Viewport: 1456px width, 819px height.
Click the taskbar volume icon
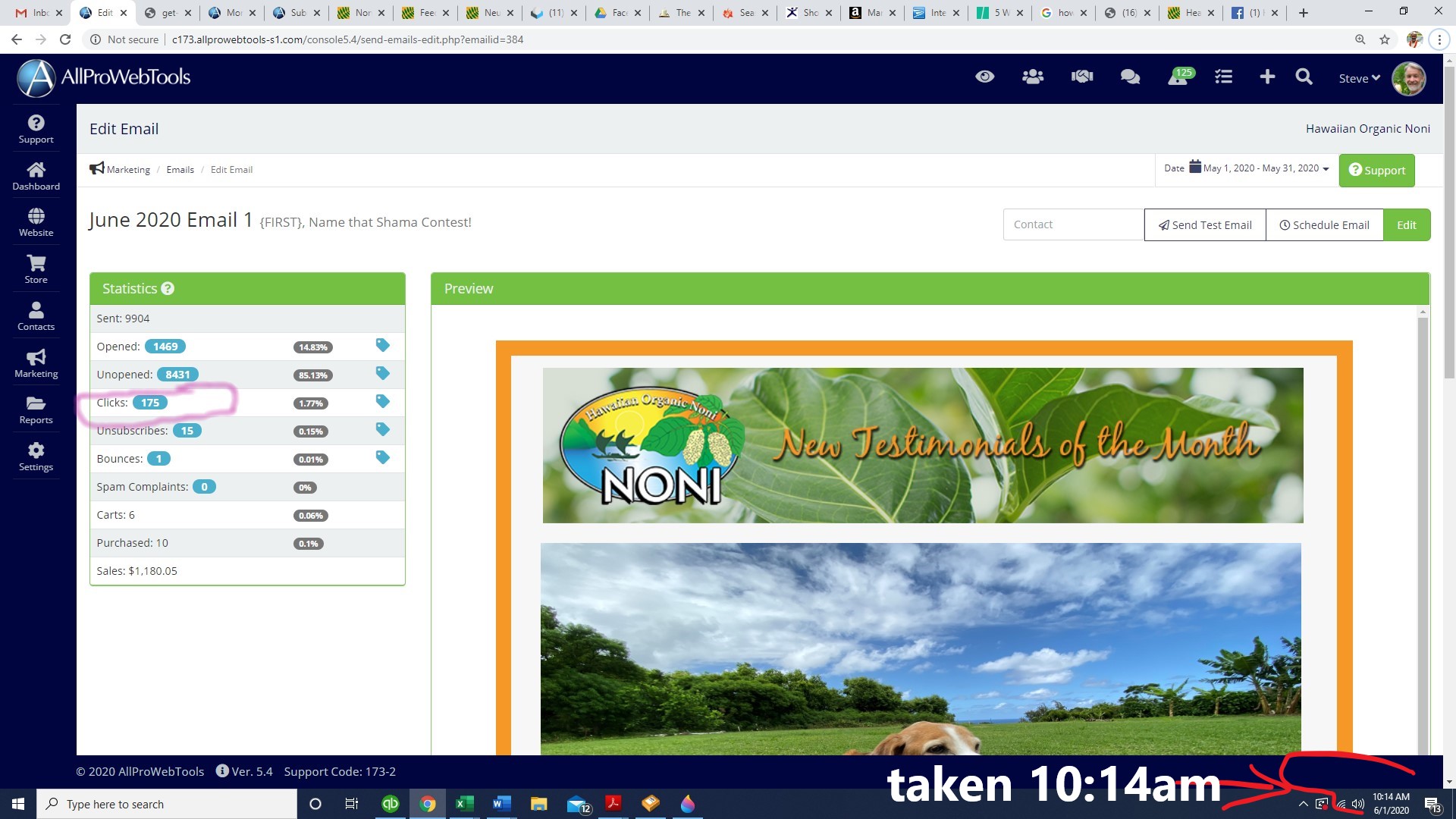[1358, 804]
